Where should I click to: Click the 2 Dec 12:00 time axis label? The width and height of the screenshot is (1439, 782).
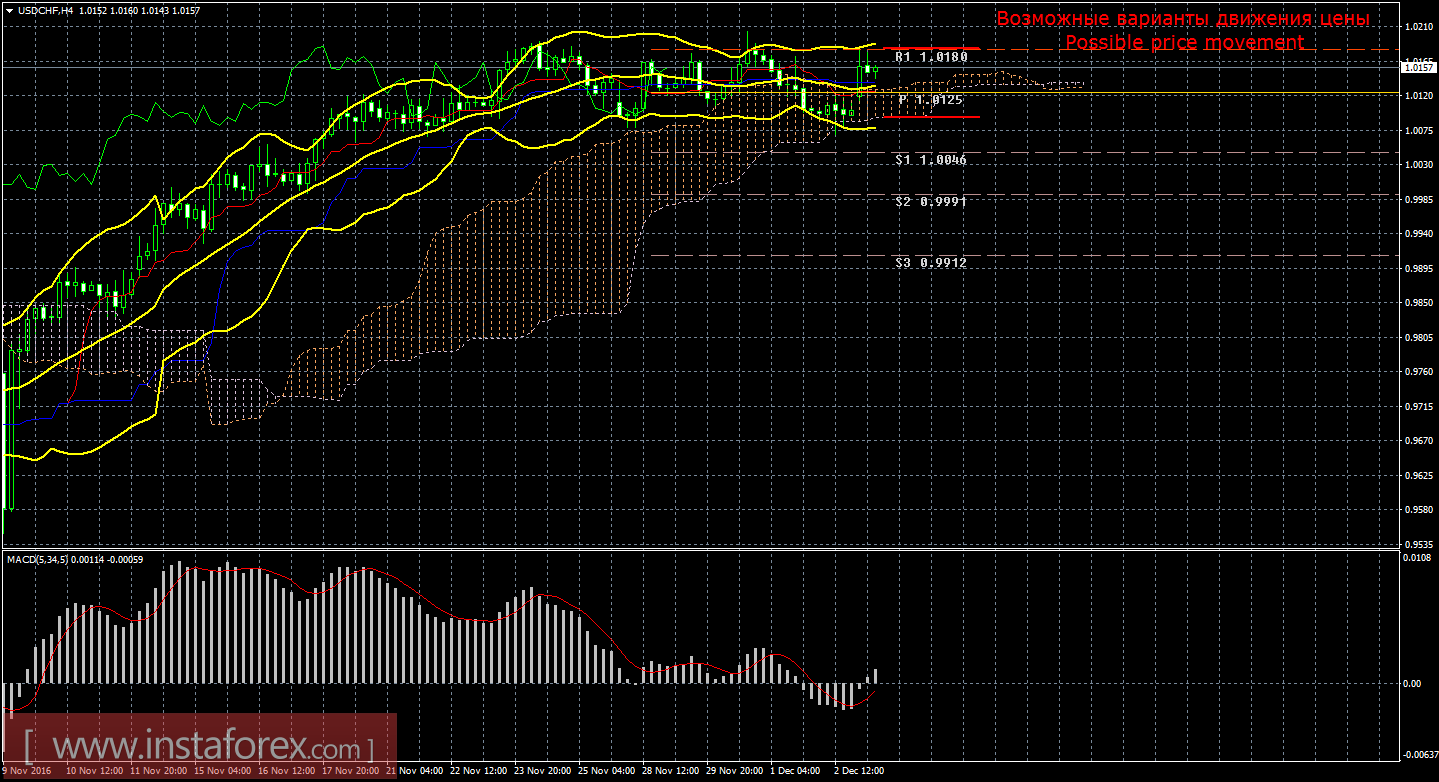click(857, 772)
